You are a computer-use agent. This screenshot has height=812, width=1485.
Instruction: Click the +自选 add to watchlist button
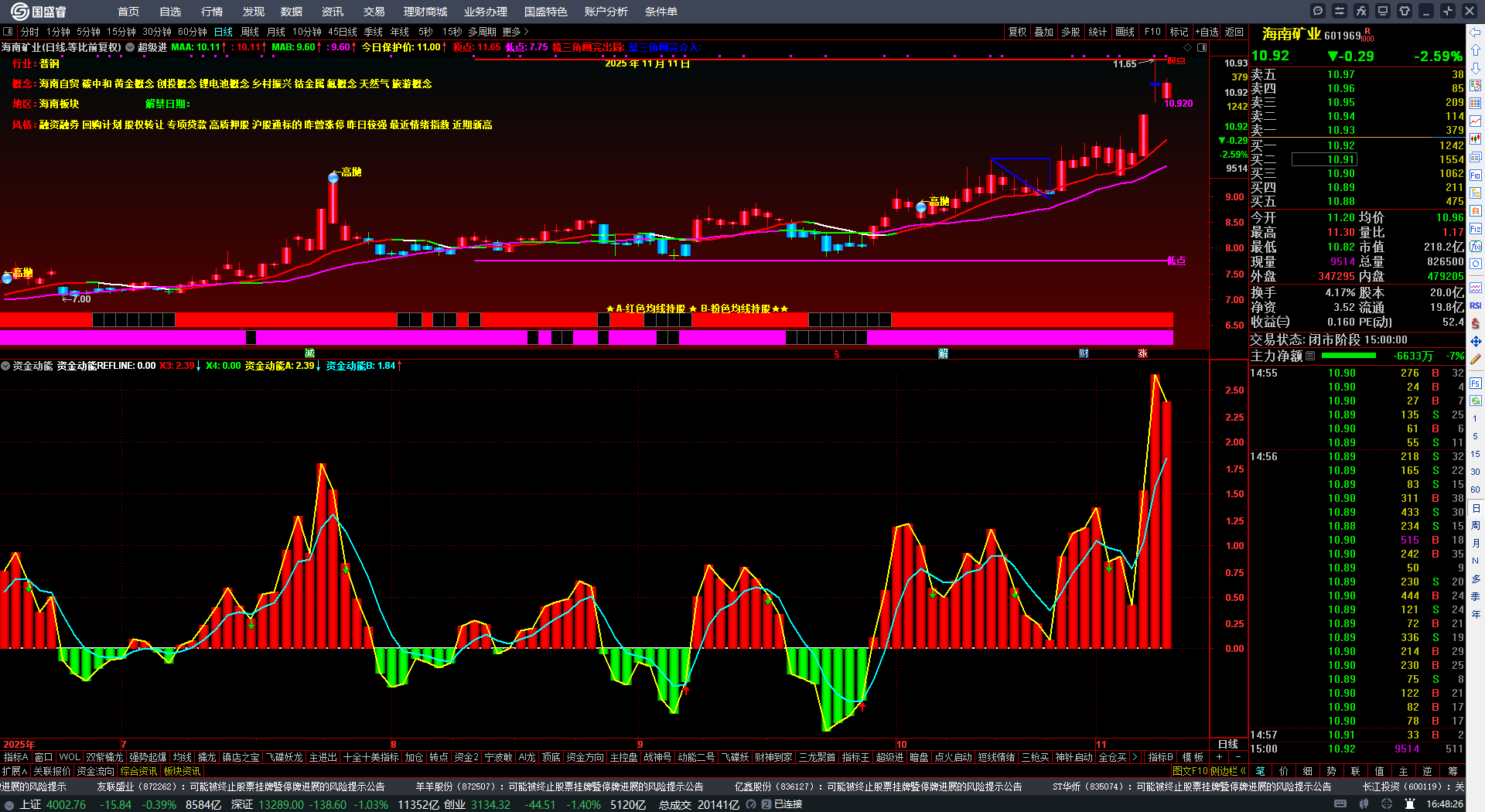[1207, 32]
